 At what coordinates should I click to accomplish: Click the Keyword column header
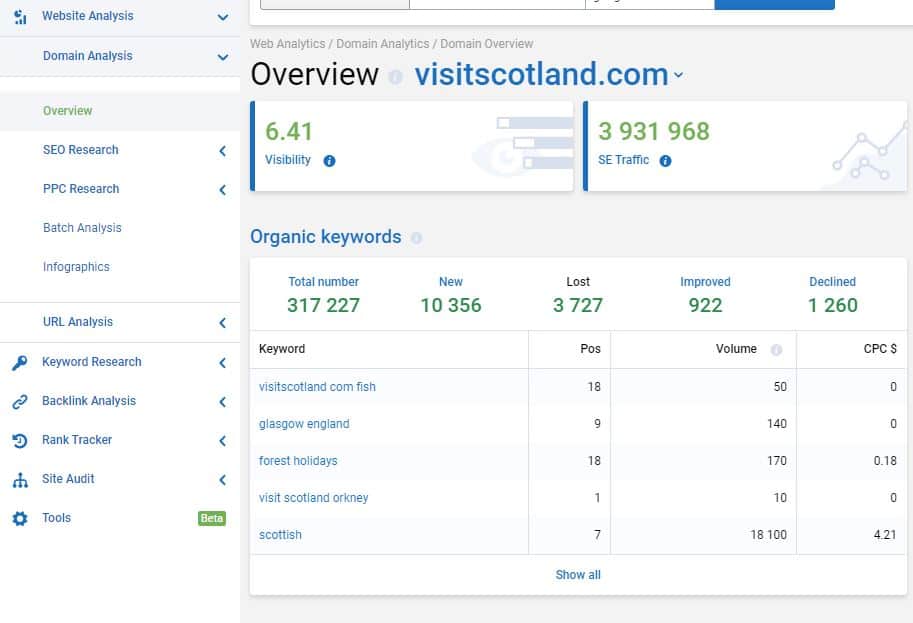pos(282,349)
